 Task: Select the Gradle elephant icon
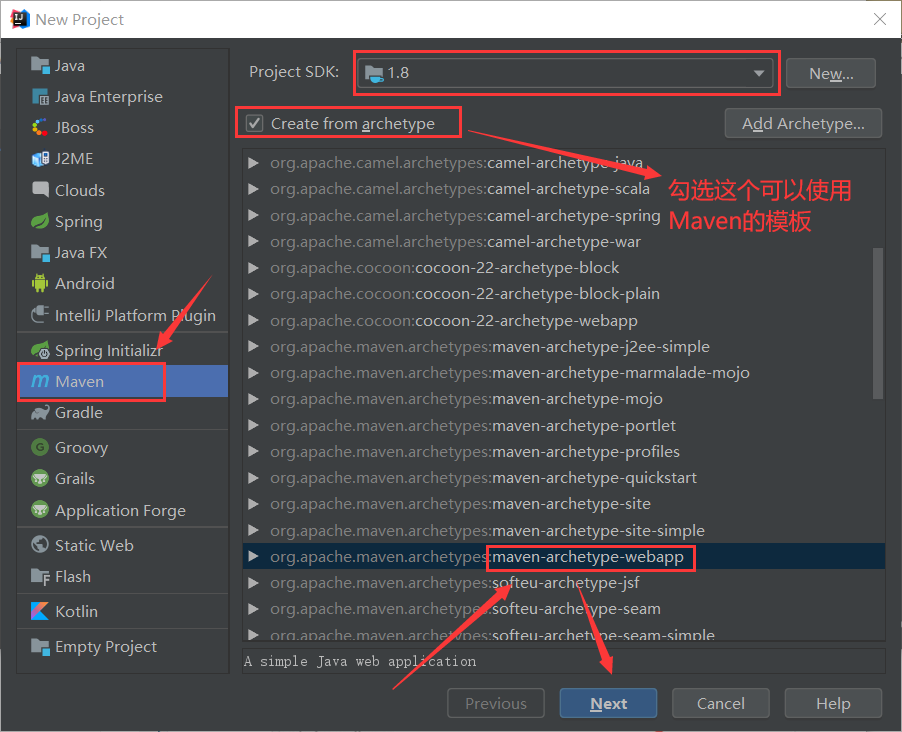click(40, 413)
